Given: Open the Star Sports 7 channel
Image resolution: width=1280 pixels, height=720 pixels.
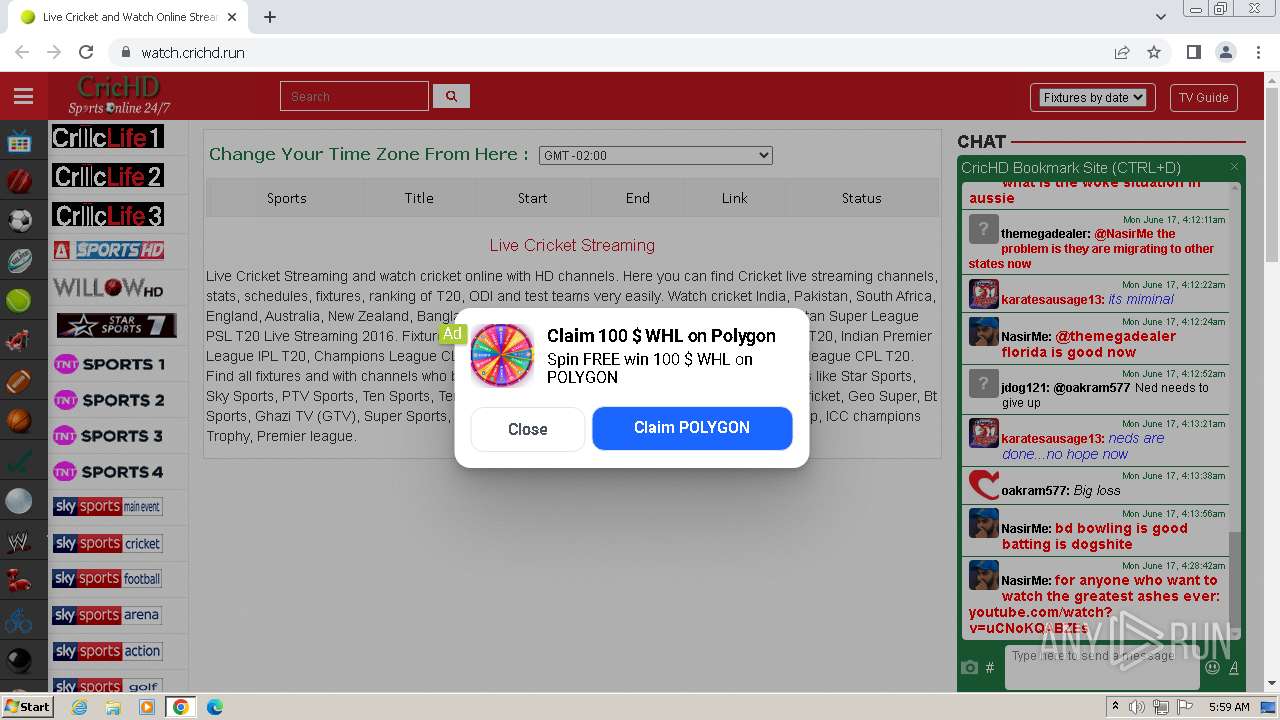Looking at the screenshot, I should [x=116, y=325].
